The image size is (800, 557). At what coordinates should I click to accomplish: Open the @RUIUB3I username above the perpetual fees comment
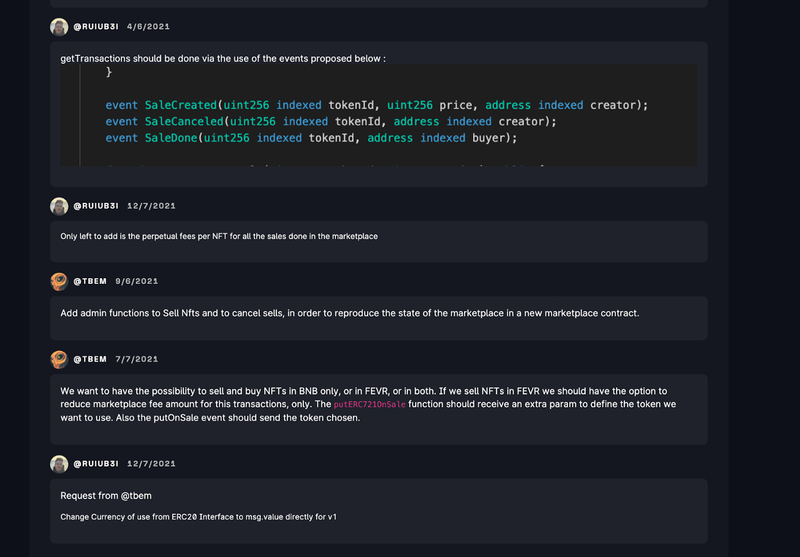(96, 206)
